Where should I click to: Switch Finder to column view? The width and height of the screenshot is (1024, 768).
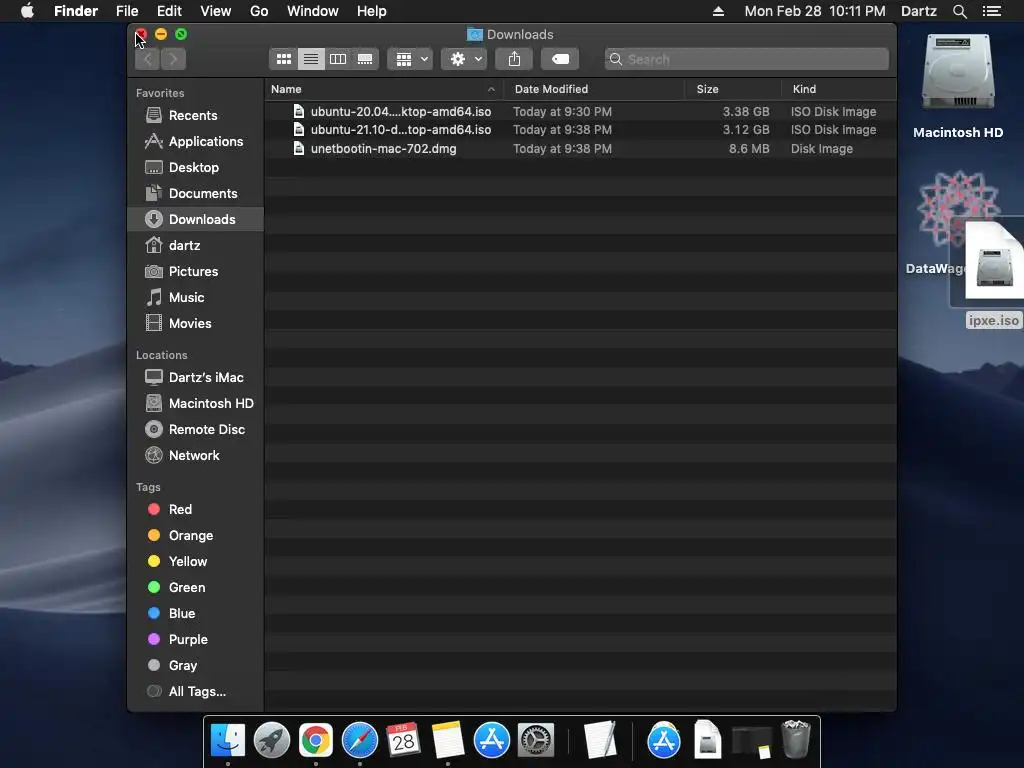(338, 59)
